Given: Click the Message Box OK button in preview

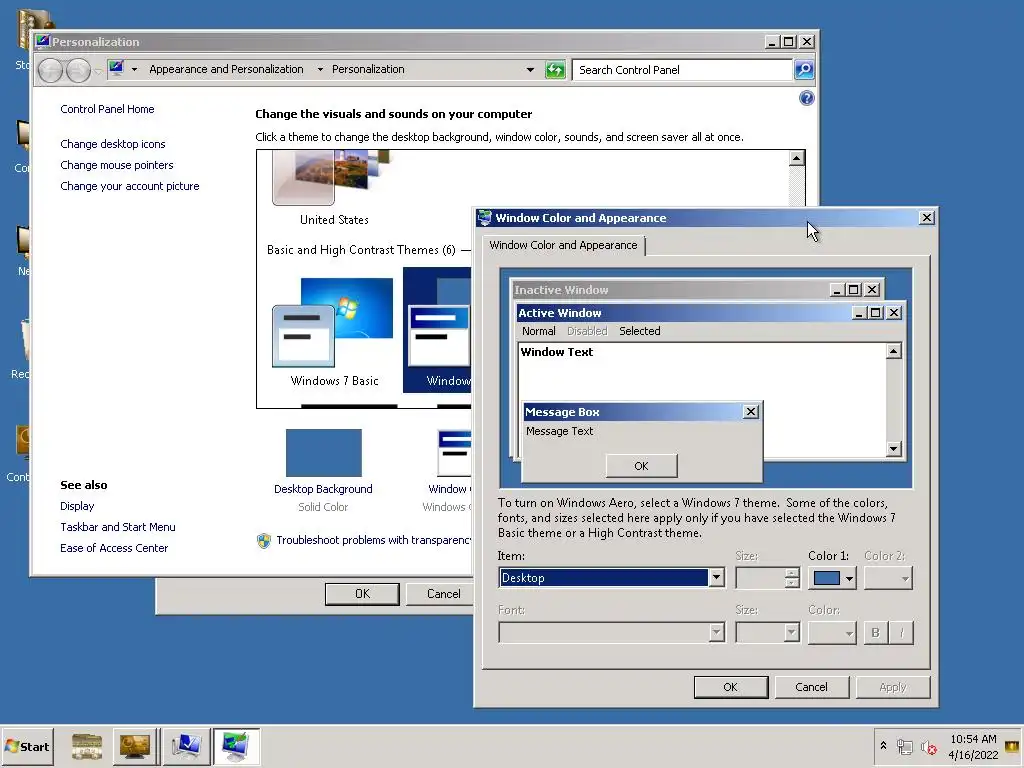Looking at the screenshot, I should pyautogui.click(x=642, y=466).
